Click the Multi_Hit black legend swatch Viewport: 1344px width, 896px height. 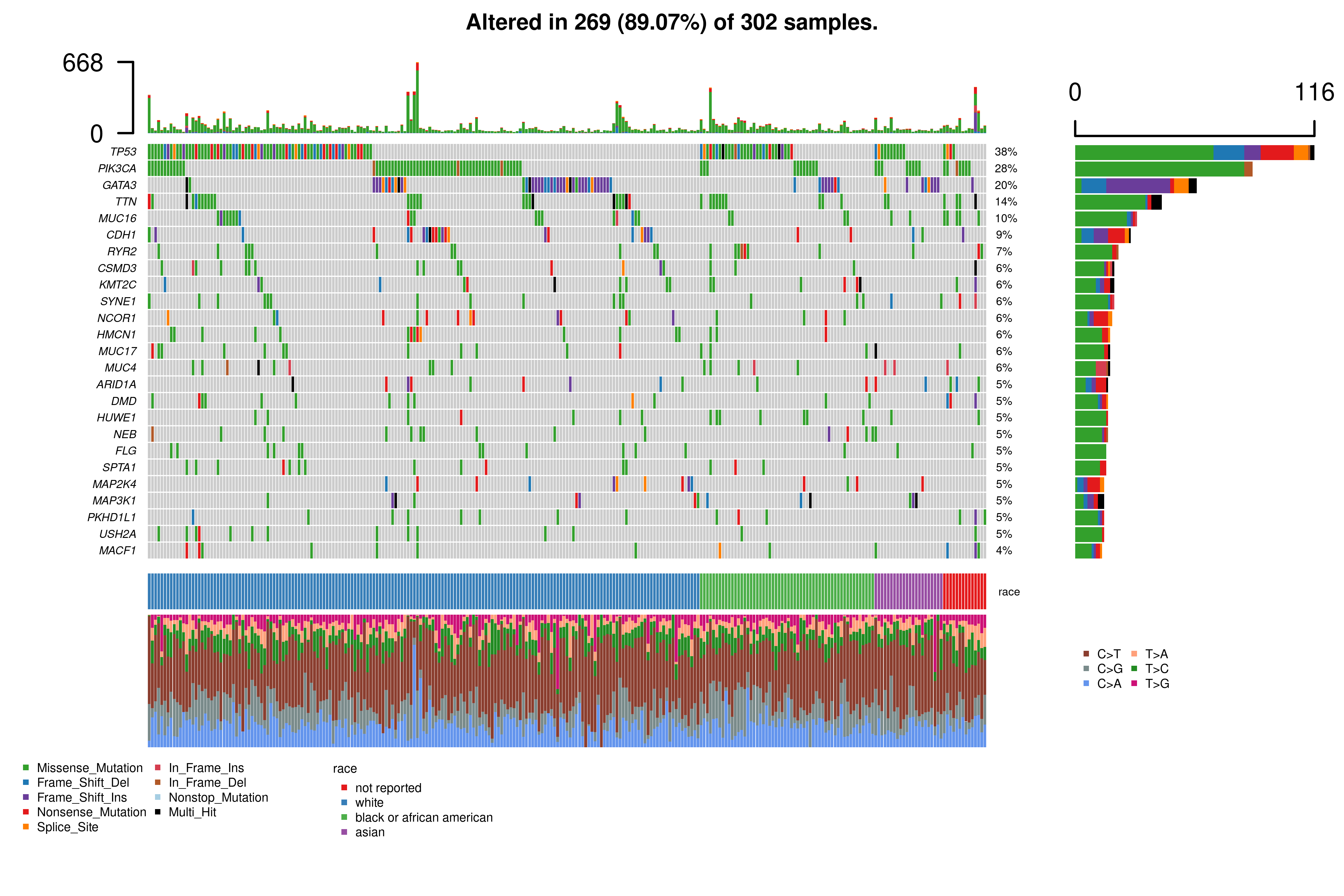coord(158,811)
